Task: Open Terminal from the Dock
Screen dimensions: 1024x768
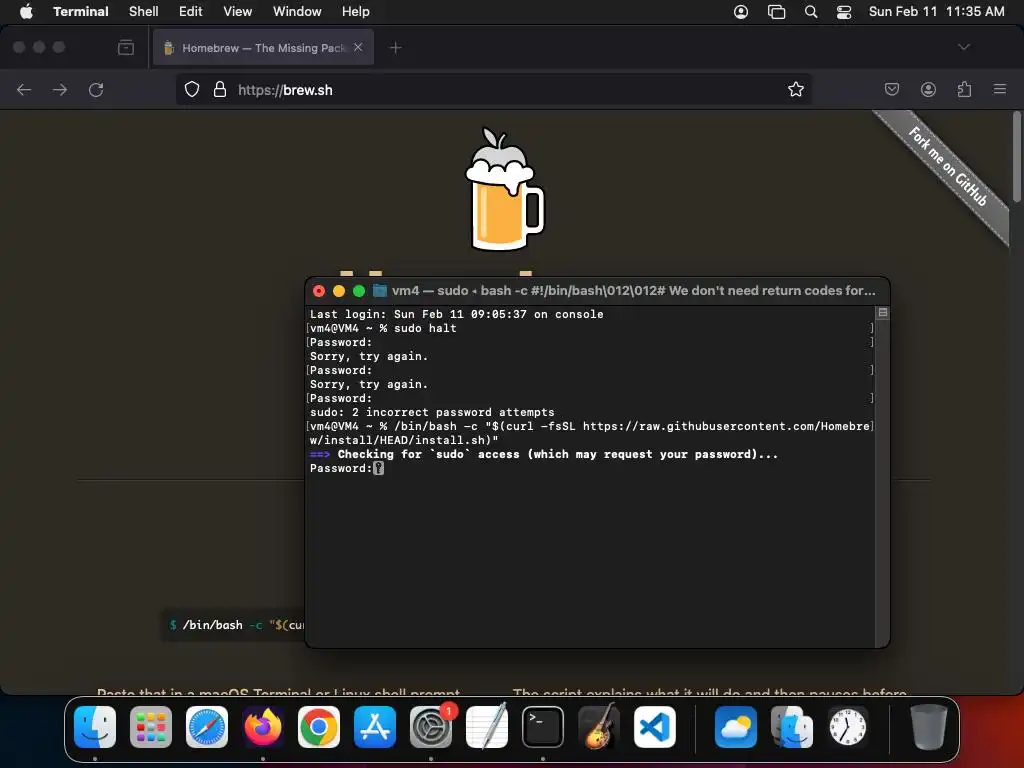Action: point(543,727)
